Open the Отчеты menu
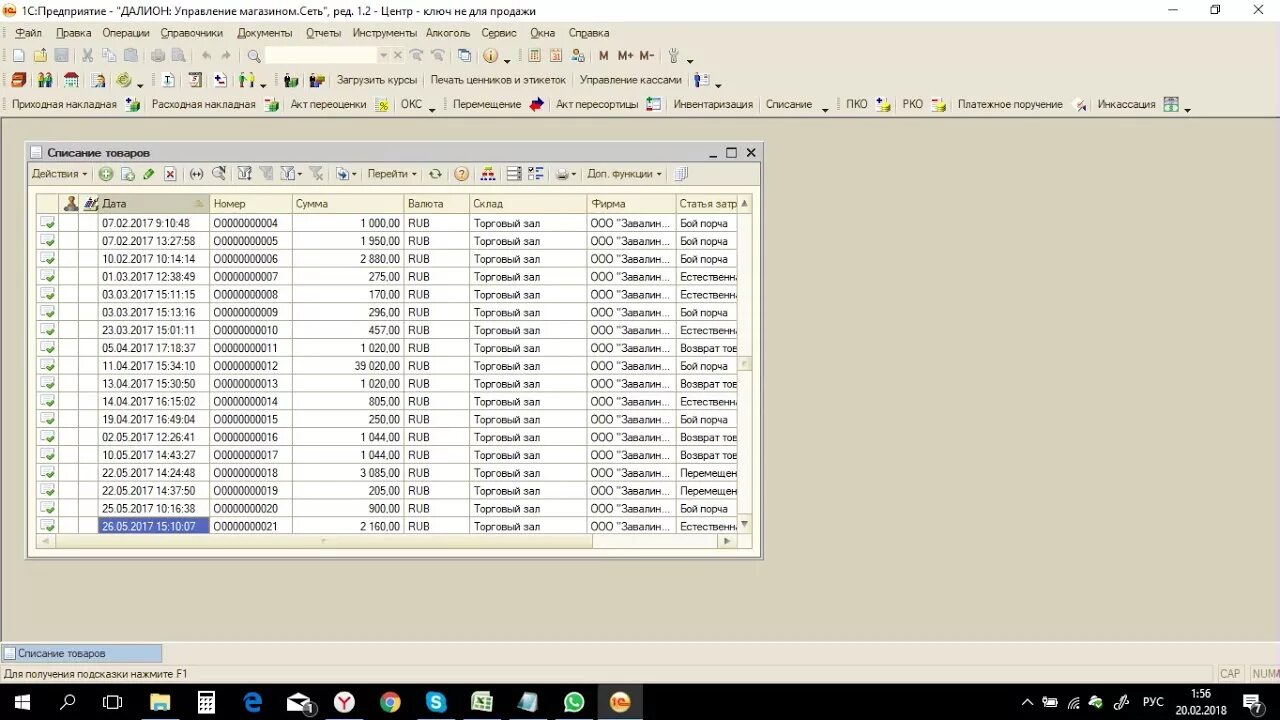 click(324, 33)
